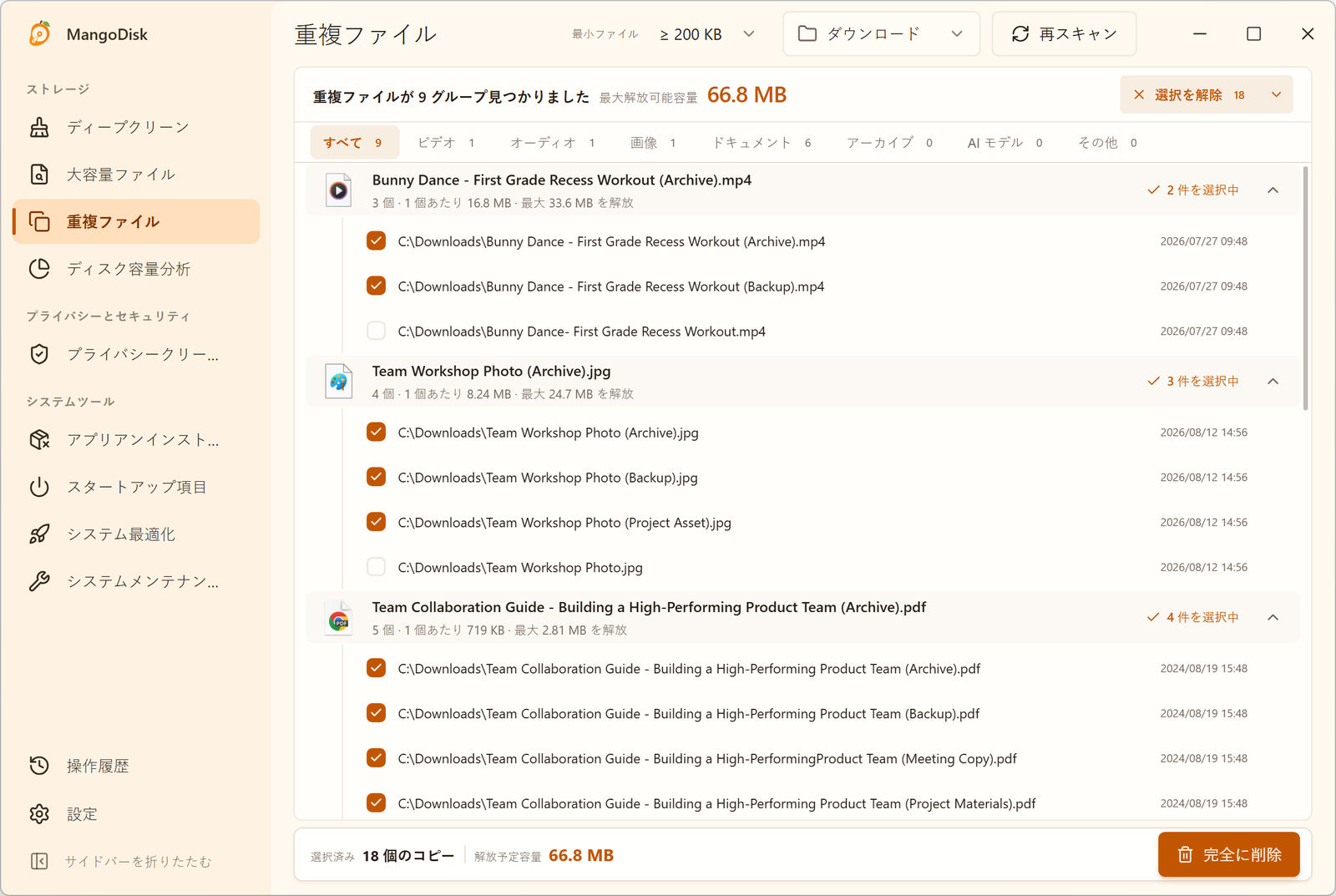Collapse the Bunny Dance group
1336x896 pixels.
point(1273,190)
